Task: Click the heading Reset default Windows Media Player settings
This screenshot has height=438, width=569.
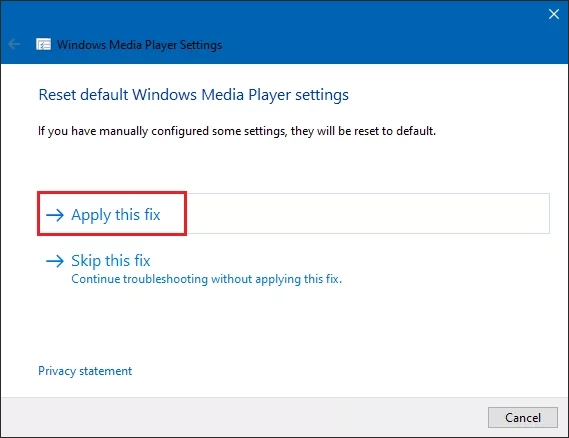Action: (193, 95)
